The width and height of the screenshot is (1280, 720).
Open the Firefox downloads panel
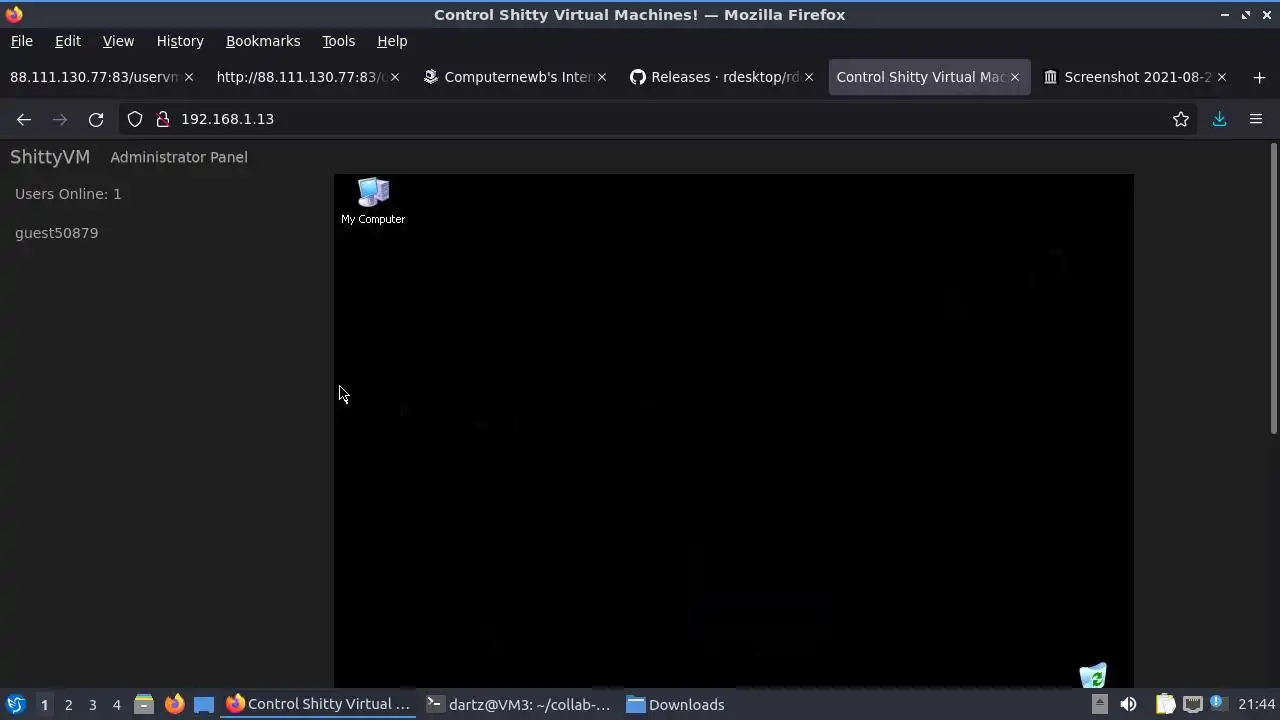pos(1219,119)
